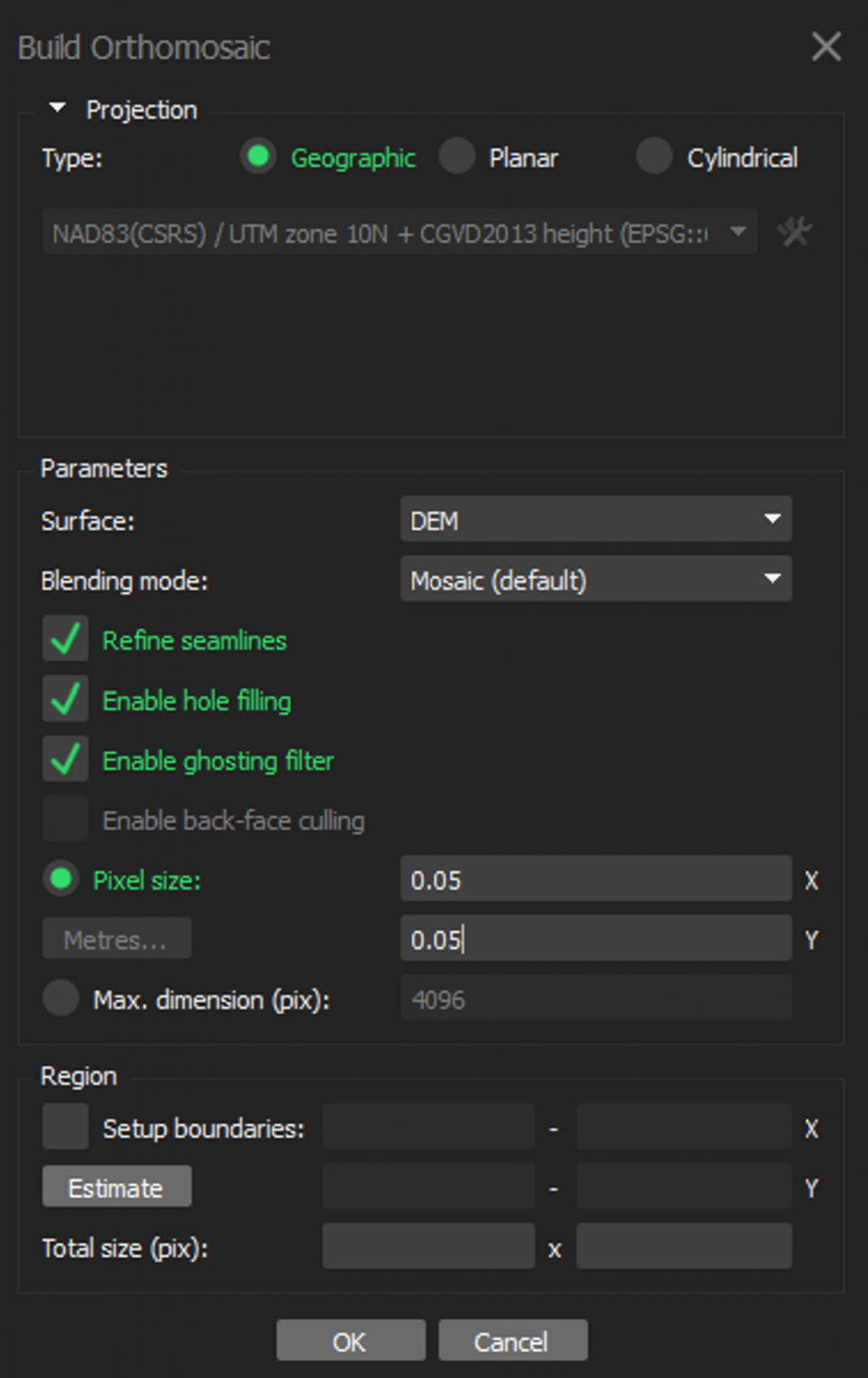The width and height of the screenshot is (868, 1378).
Task: Open the Blending mode dropdown
Action: 595,580
